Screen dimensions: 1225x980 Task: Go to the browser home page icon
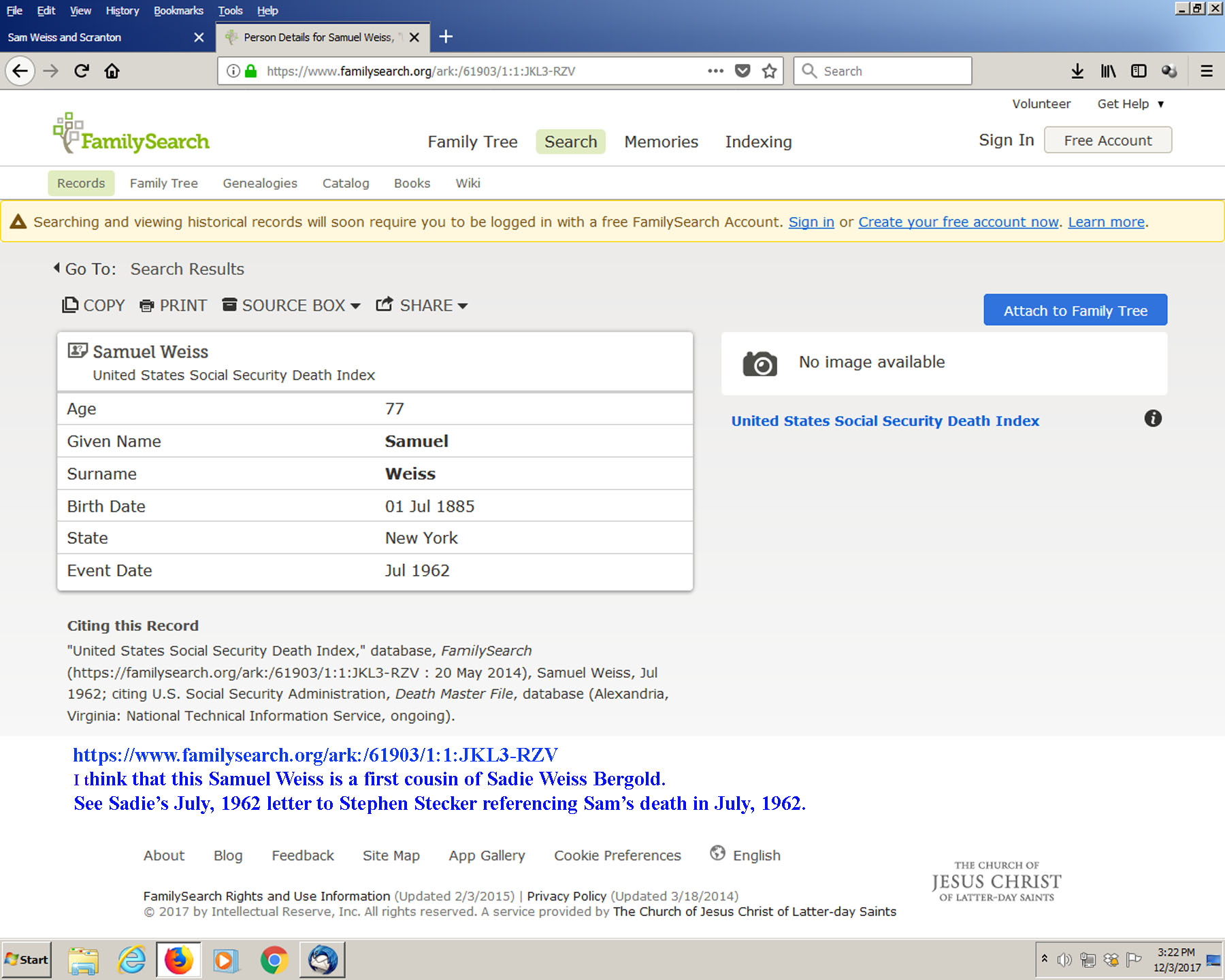pos(112,71)
